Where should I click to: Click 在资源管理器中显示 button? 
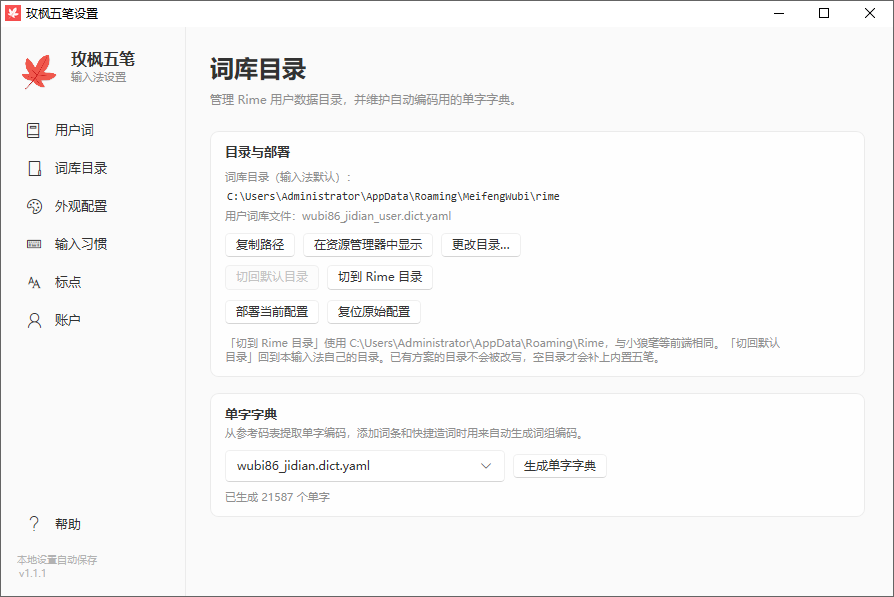368,245
